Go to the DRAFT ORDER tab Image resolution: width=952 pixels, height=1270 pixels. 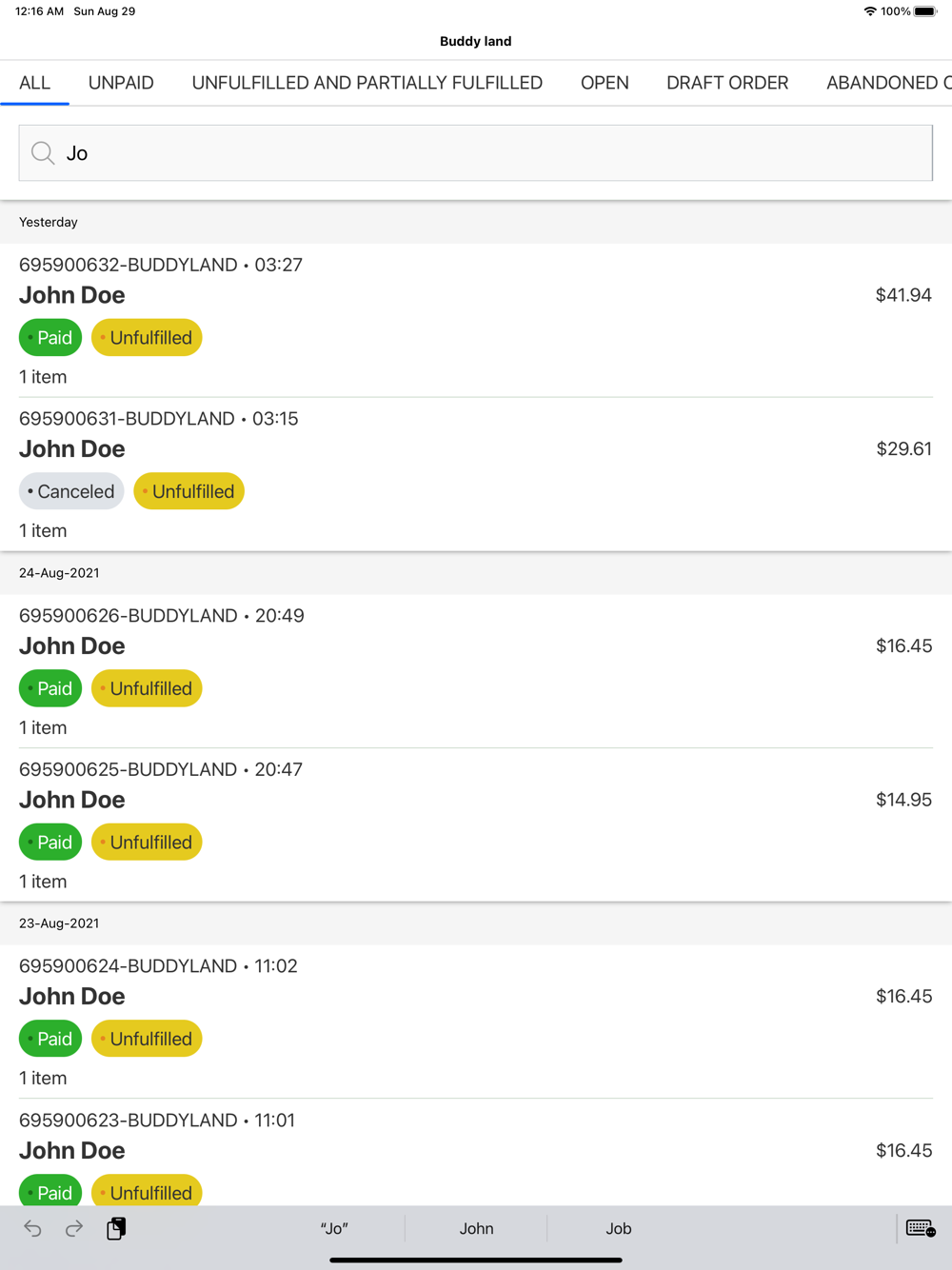click(x=727, y=83)
